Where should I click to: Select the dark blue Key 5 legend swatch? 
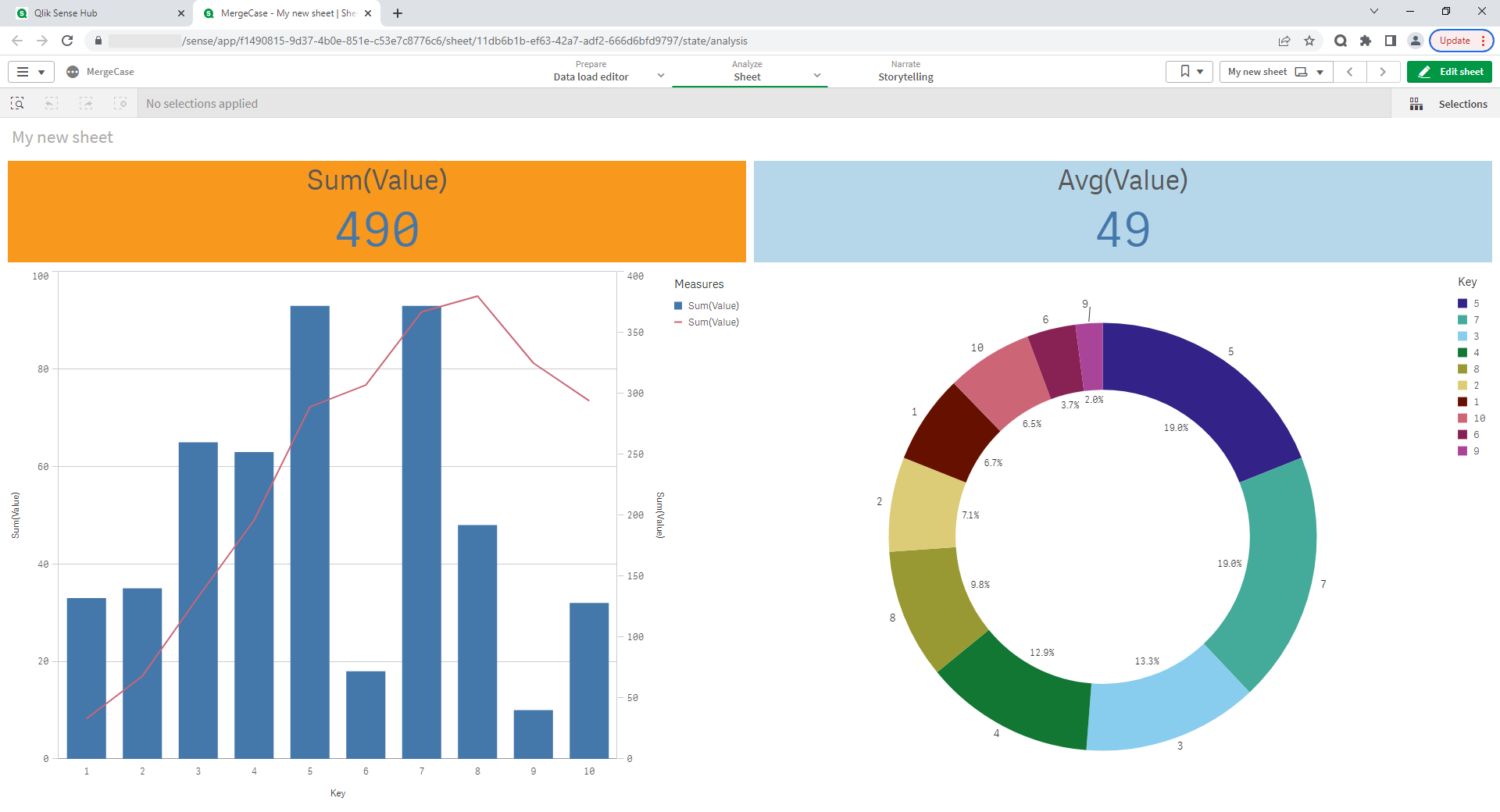click(x=1462, y=304)
